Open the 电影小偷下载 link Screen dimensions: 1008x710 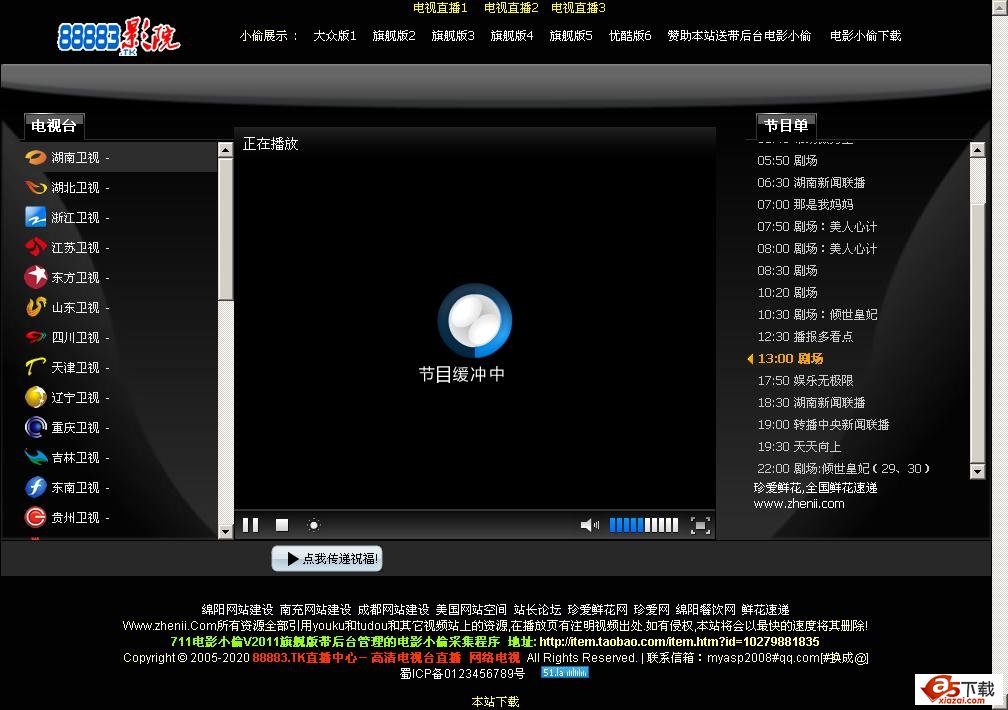(865, 36)
